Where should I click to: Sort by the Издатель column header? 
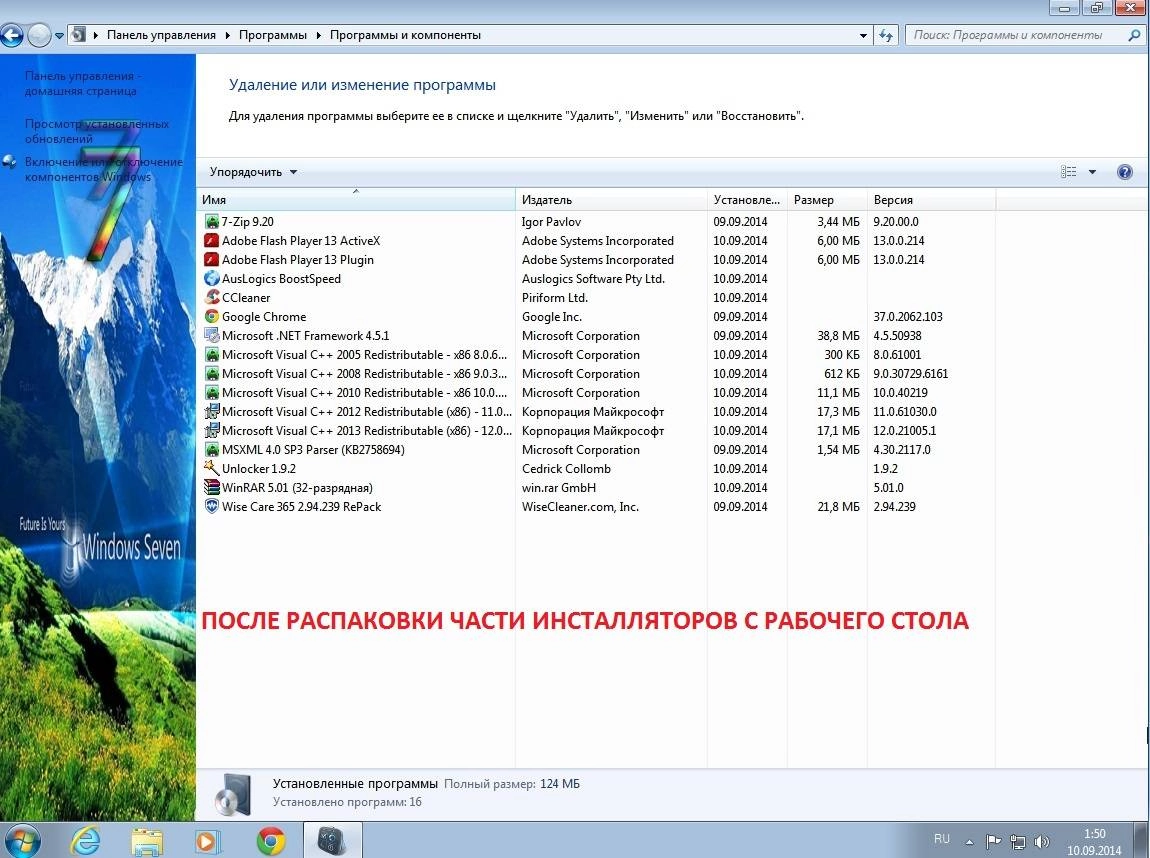(x=612, y=199)
